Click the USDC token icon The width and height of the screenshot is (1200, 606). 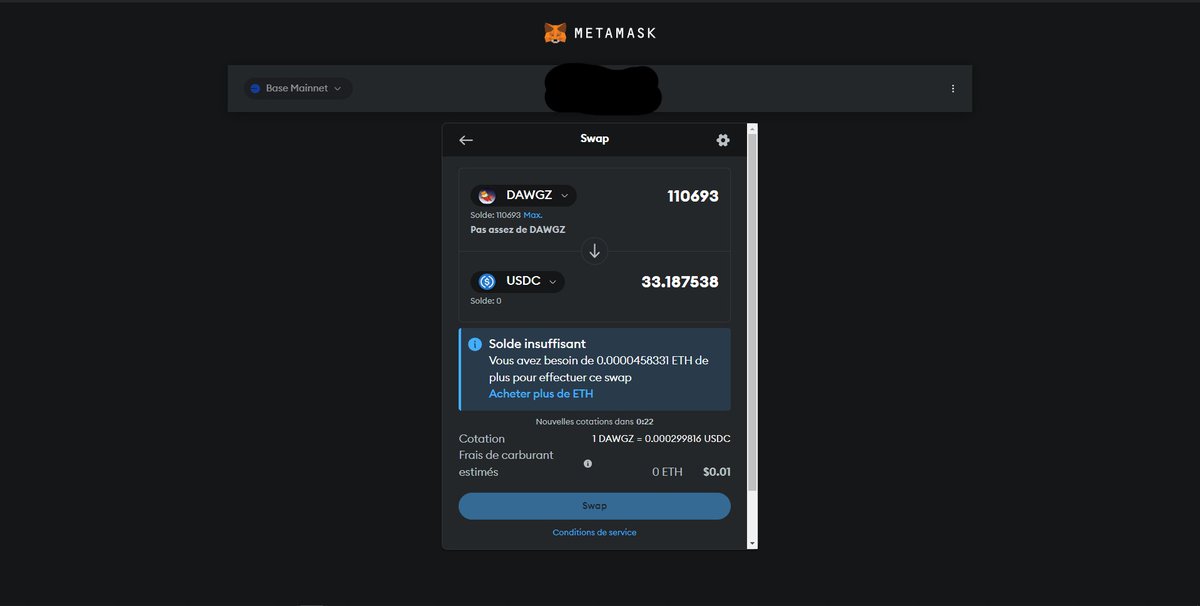[487, 282]
